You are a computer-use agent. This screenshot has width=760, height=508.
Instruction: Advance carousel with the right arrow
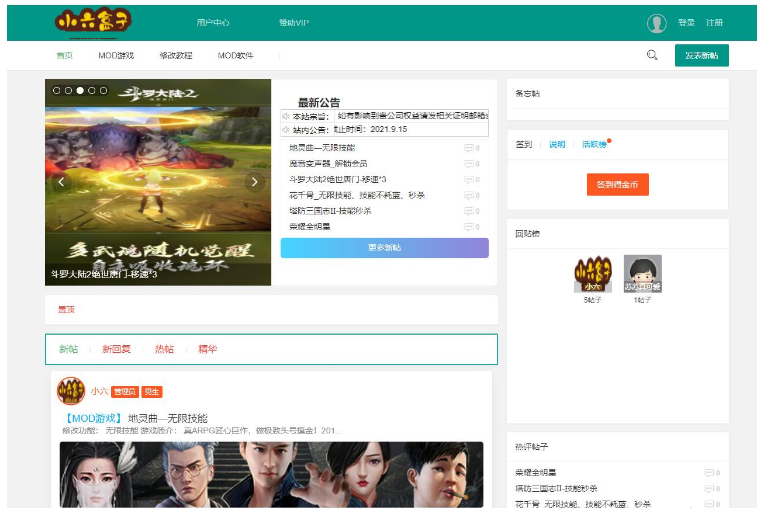tap(254, 182)
